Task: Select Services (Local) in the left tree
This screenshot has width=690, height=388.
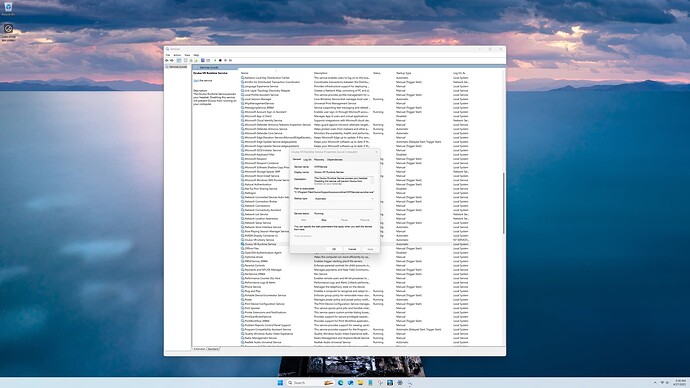Action: pyautogui.click(x=178, y=67)
